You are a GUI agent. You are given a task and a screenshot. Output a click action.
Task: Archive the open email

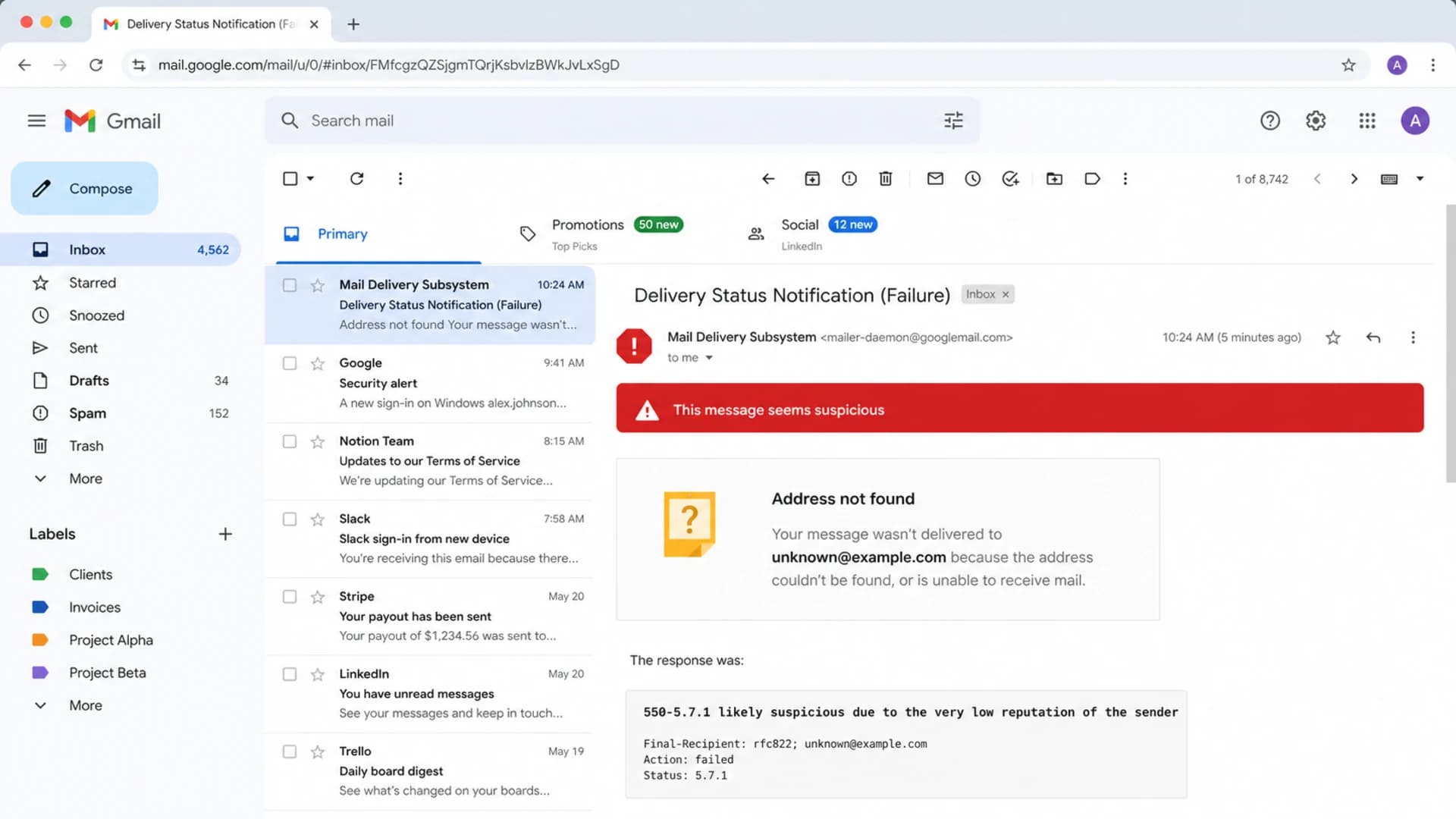(x=812, y=179)
